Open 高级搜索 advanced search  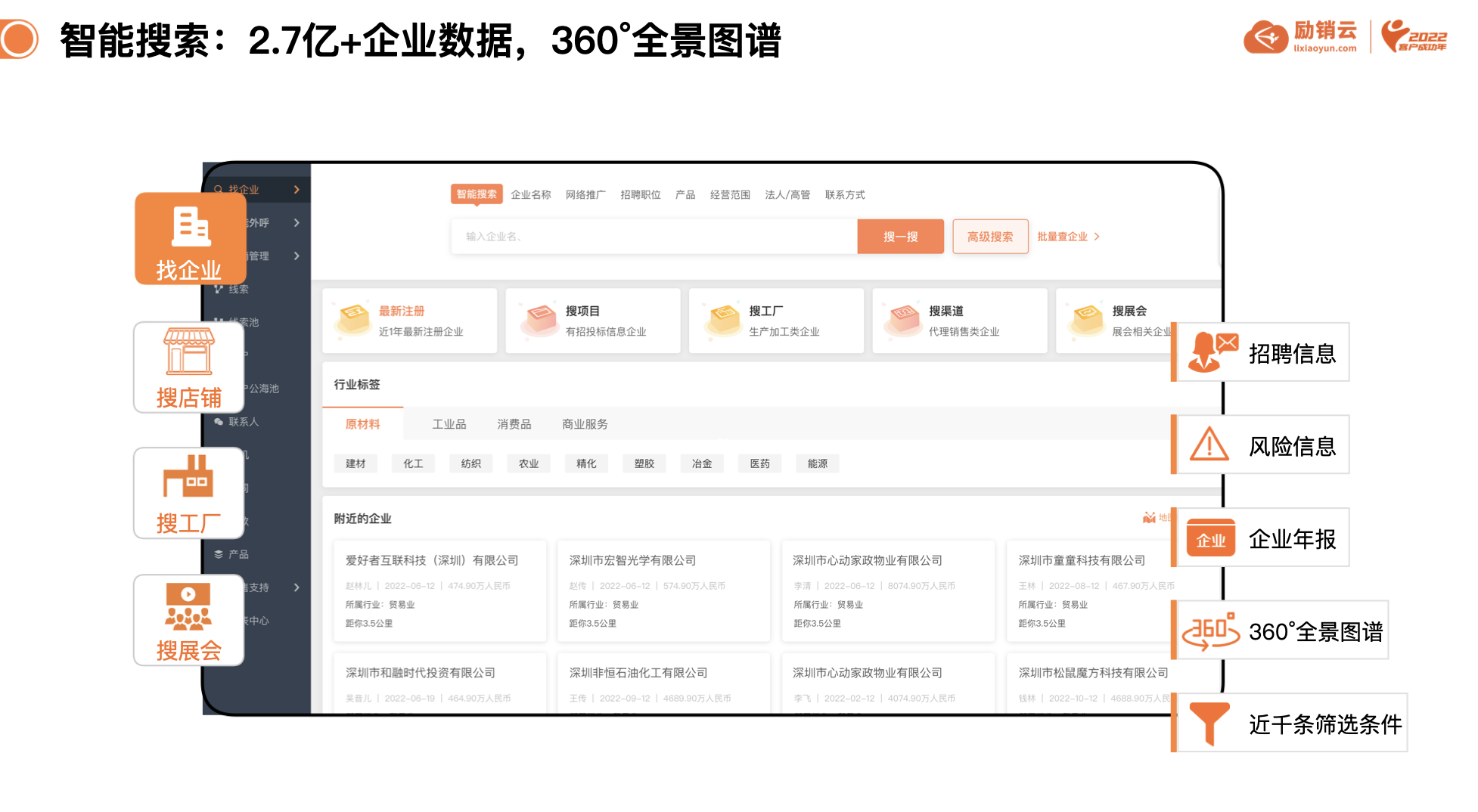(989, 237)
